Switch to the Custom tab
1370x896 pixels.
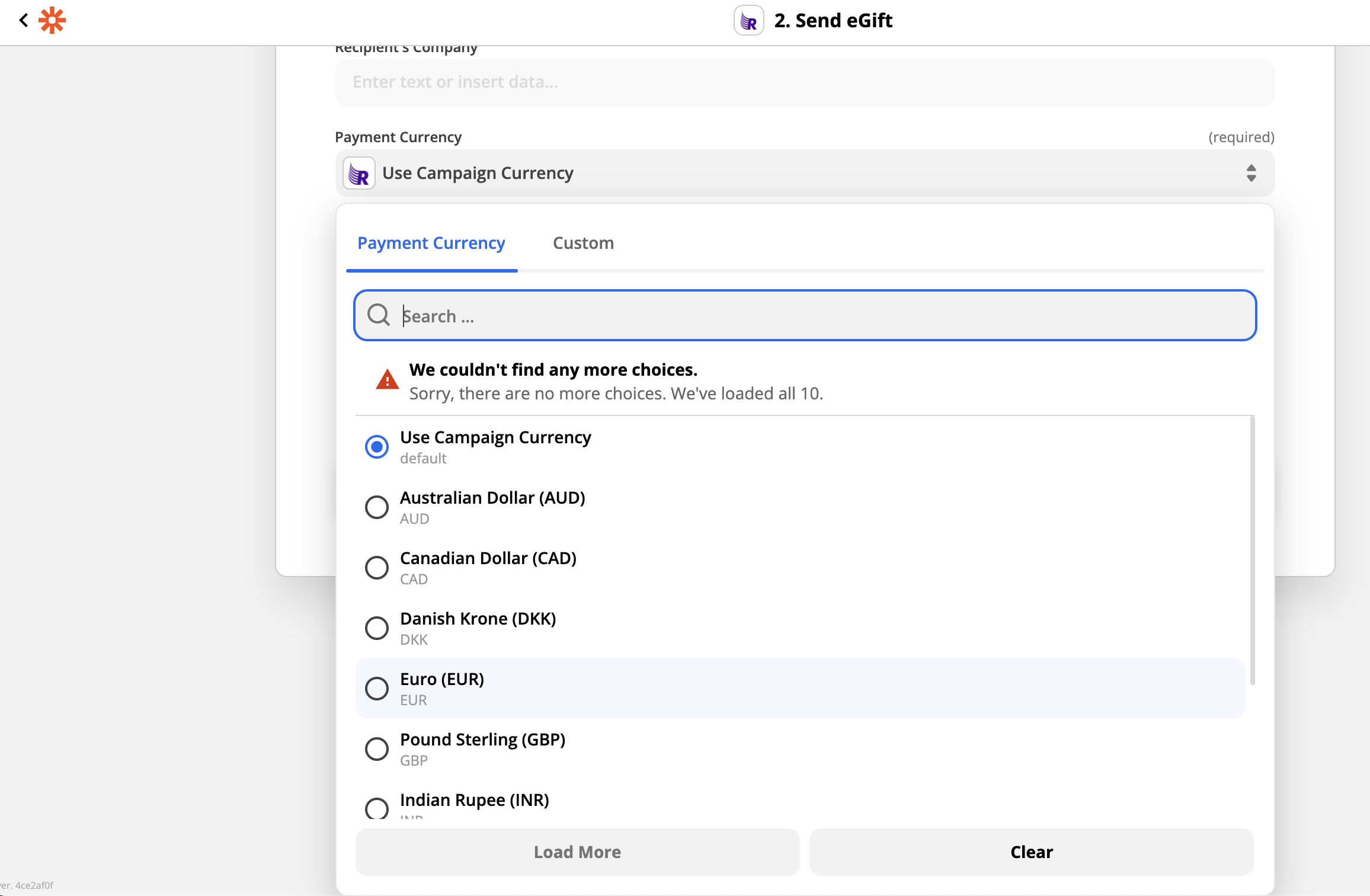pos(583,243)
